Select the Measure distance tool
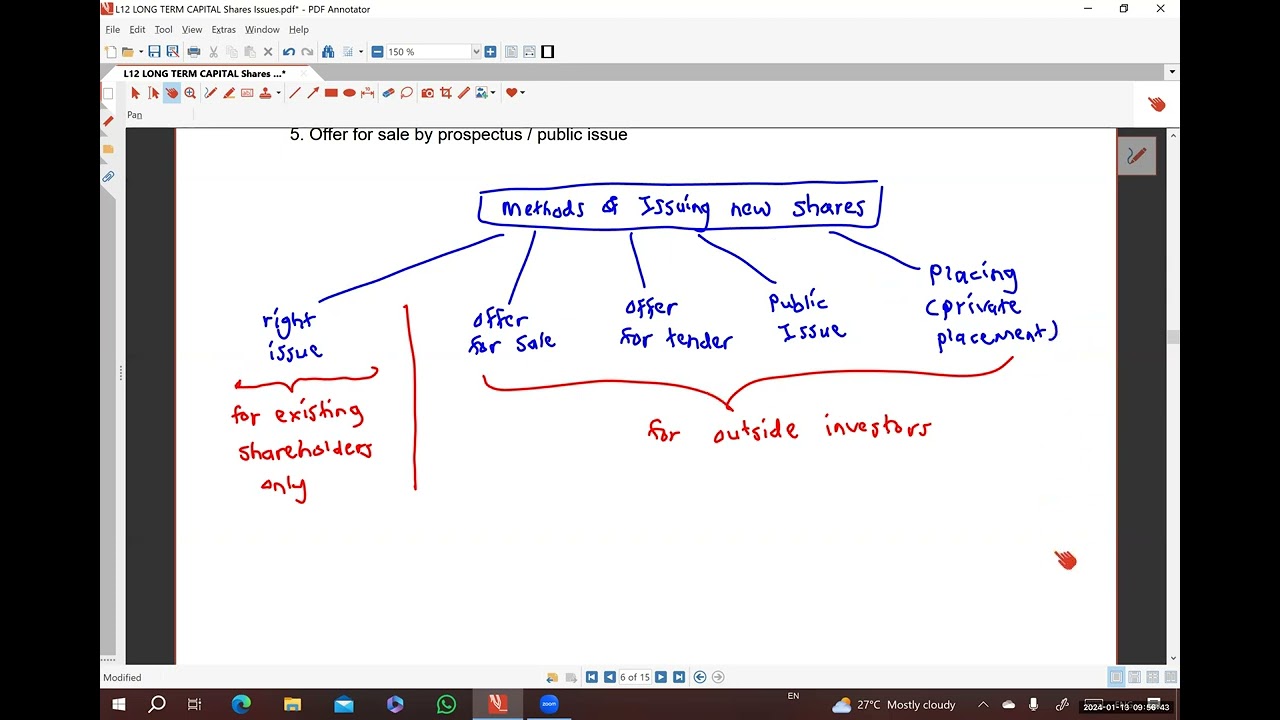Viewport: 1280px width, 720px height. [x=367, y=93]
